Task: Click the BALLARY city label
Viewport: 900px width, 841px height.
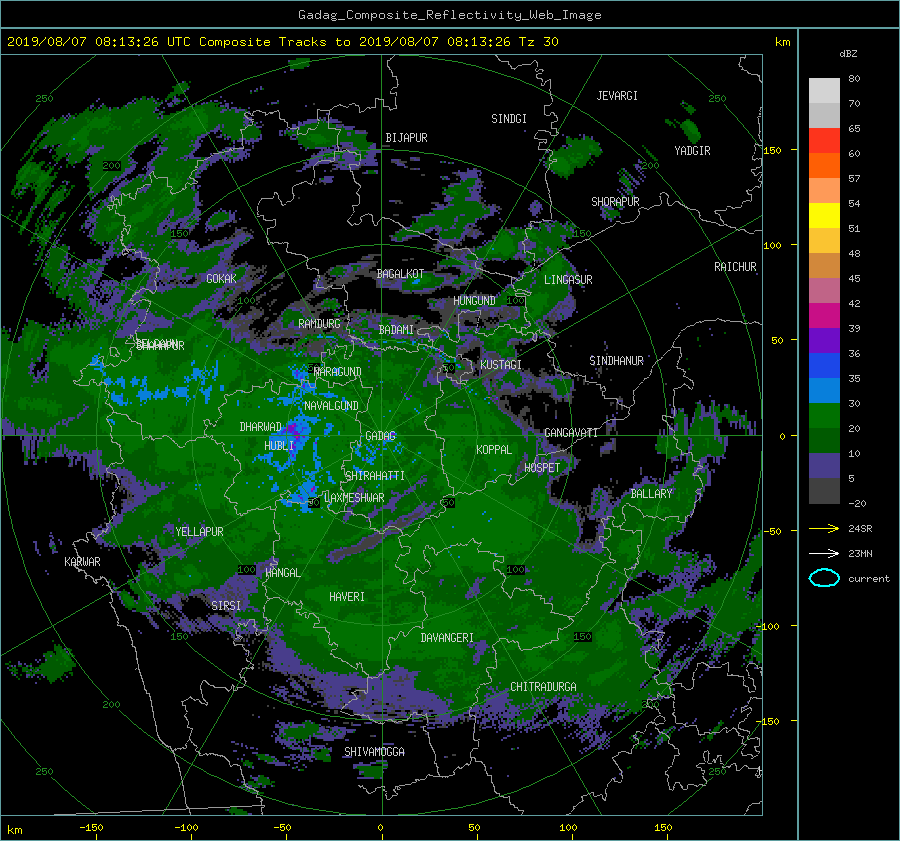Action: [x=651, y=494]
